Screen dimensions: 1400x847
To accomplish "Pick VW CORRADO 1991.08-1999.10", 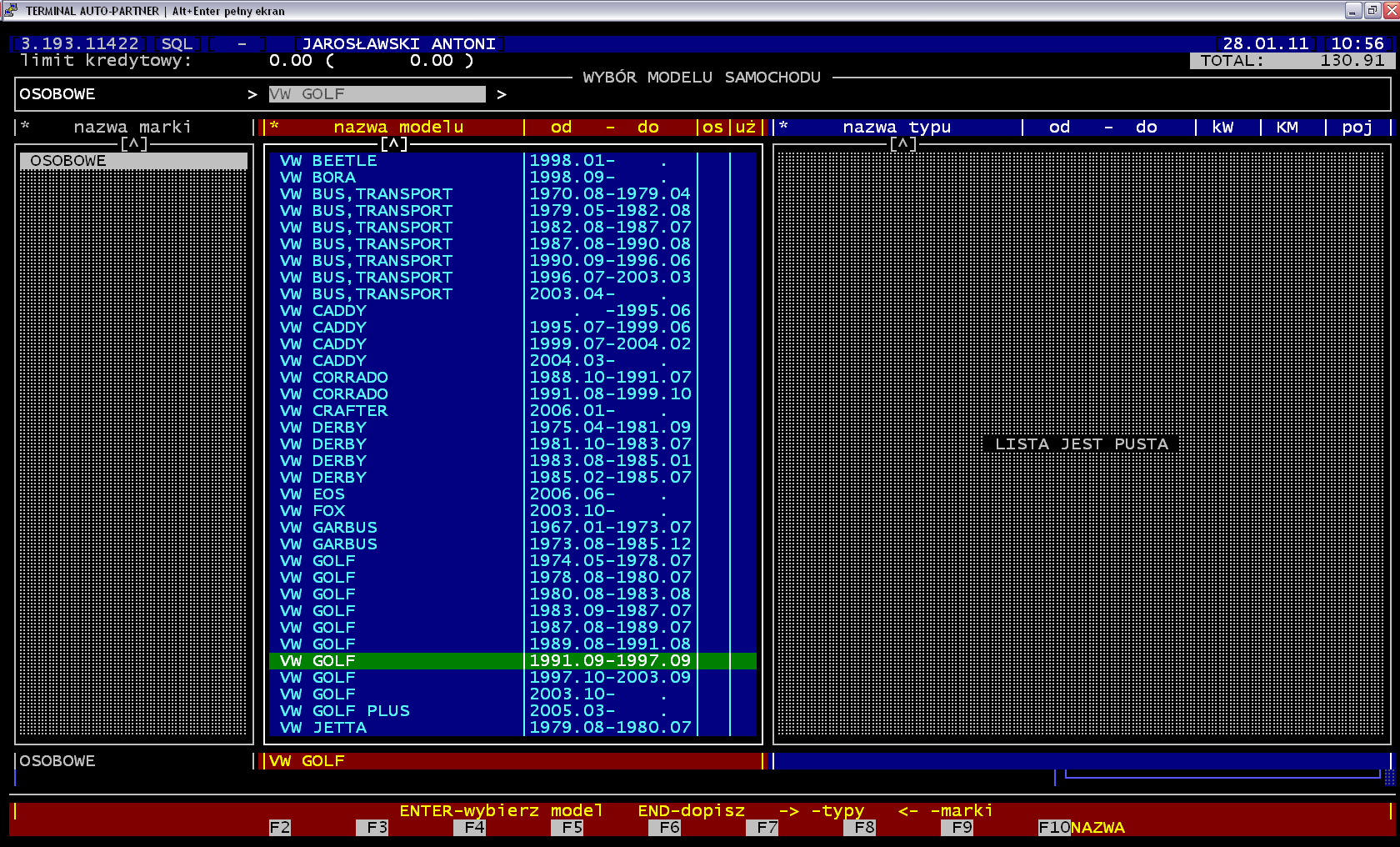I will tap(512, 394).
